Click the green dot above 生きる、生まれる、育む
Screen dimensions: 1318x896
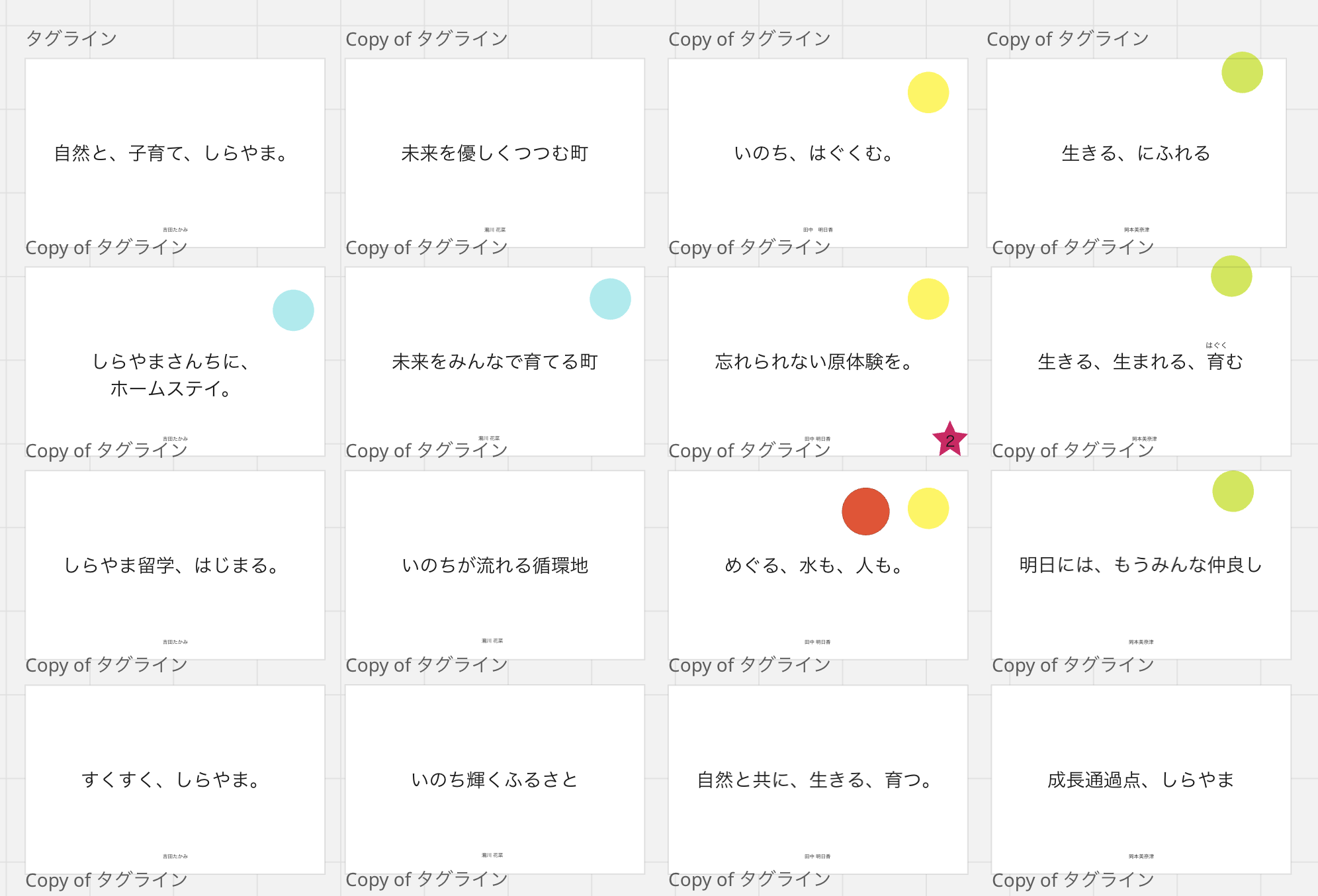click(x=1231, y=277)
